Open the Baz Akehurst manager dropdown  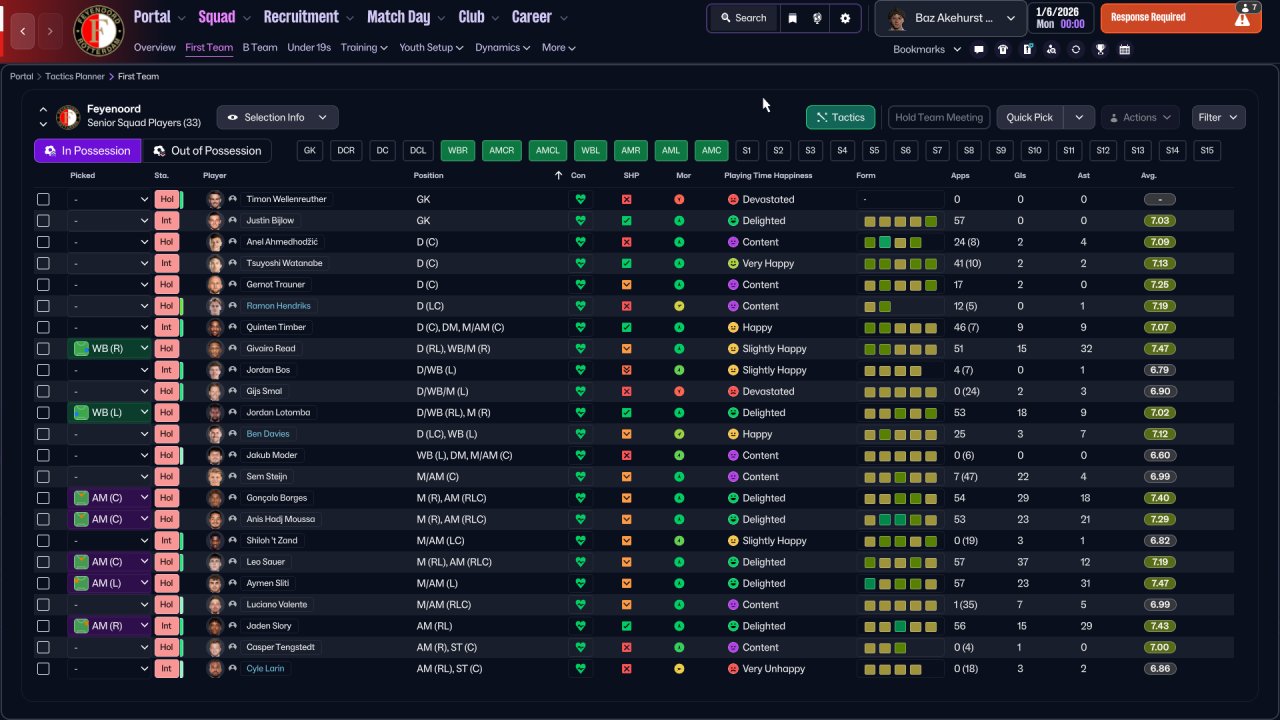tap(950, 18)
